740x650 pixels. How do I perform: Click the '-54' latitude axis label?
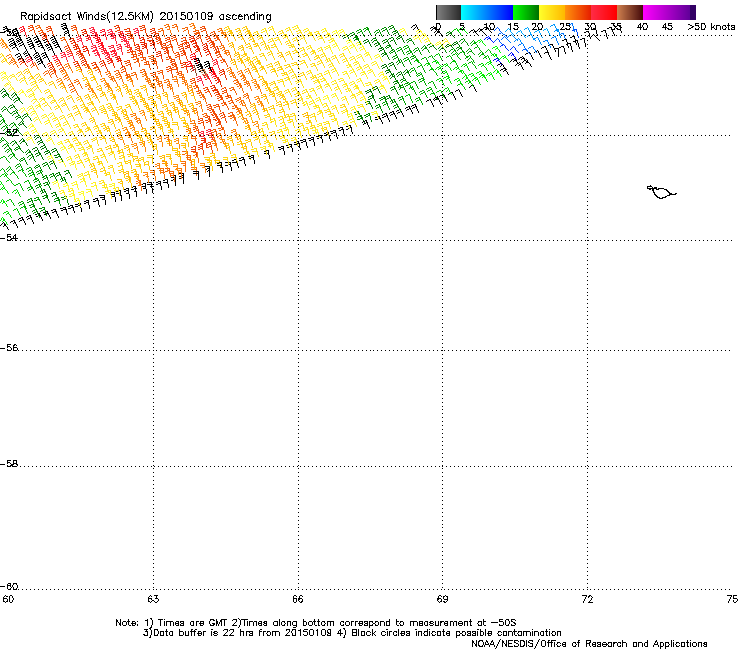(9, 237)
